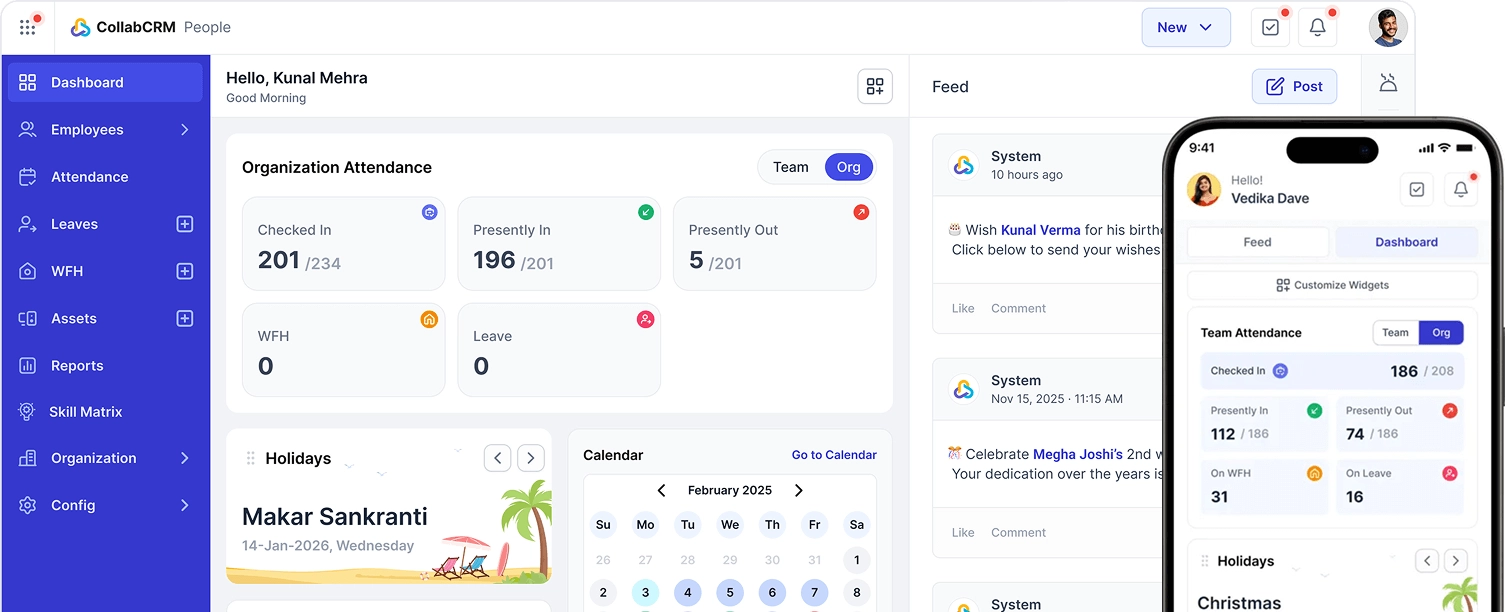
Task: Click the Post button in the Feed panel
Action: pyautogui.click(x=1294, y=86)
